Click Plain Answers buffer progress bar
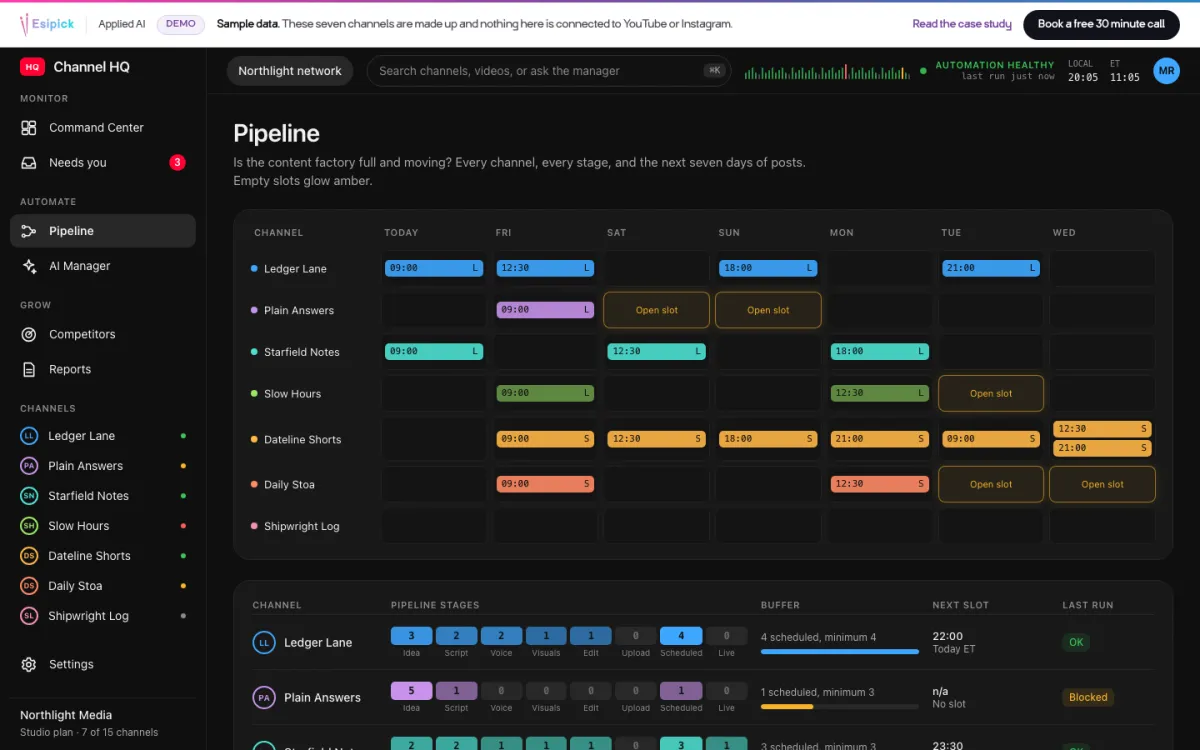The image size is (1200, 750). click(840, 707)
